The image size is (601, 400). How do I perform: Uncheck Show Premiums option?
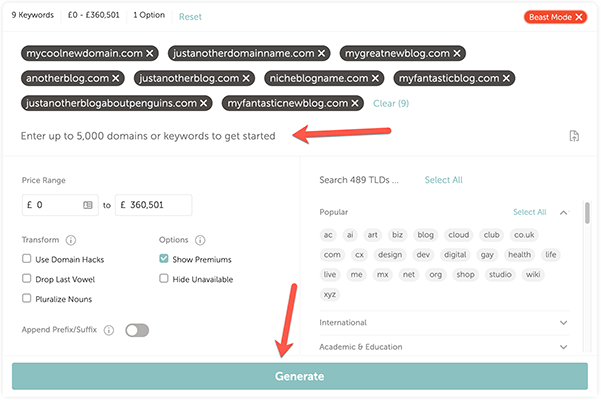coord(164,259)
